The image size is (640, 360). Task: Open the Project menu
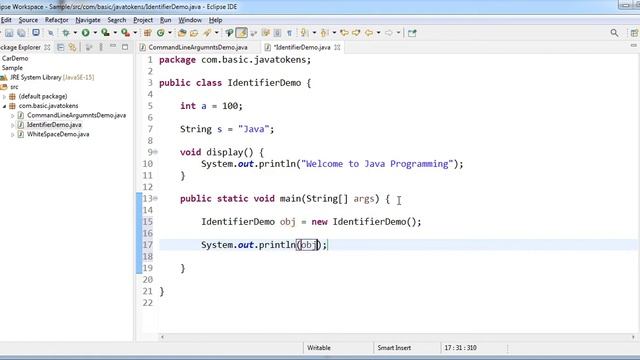(143, 20)
